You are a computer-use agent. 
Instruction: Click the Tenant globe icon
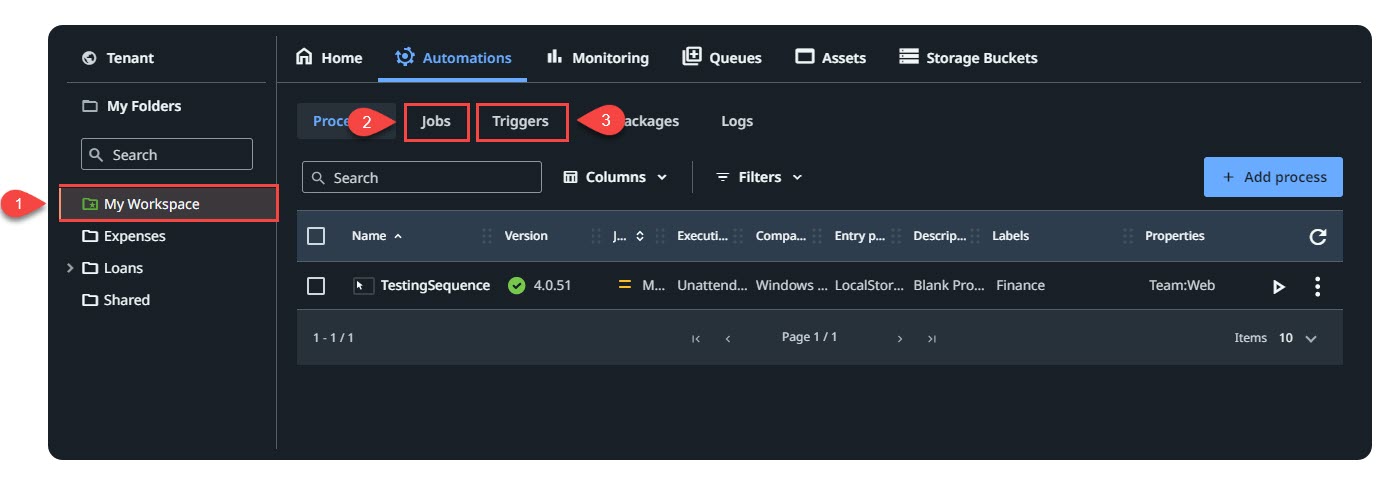89,59
